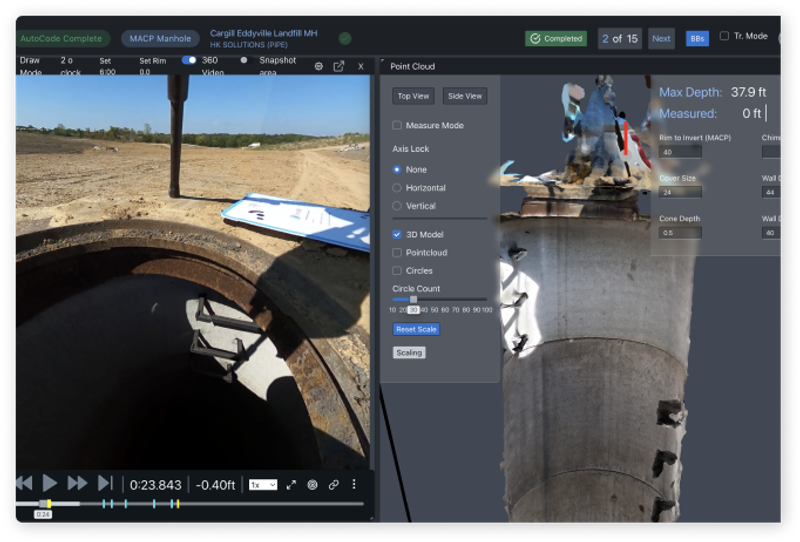Play the inspection video

(x=49, y=483)
